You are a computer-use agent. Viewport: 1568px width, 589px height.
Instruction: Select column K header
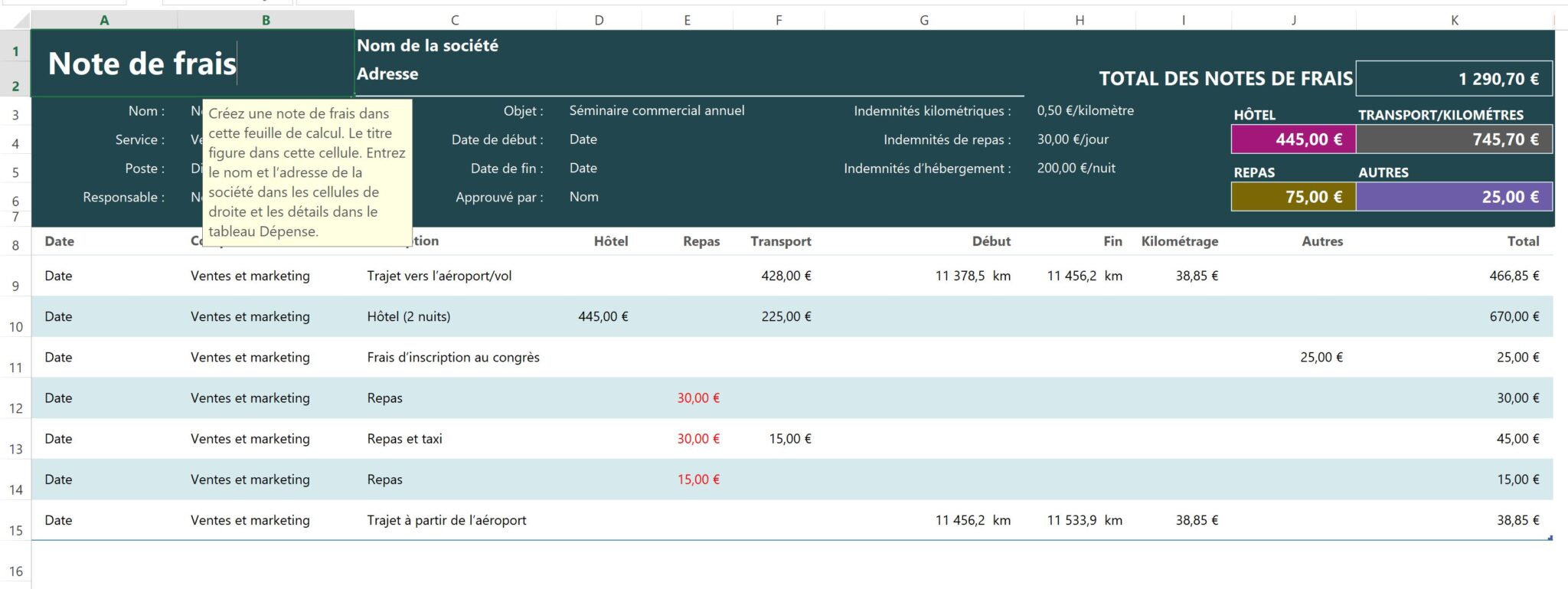click(1454, 21)
